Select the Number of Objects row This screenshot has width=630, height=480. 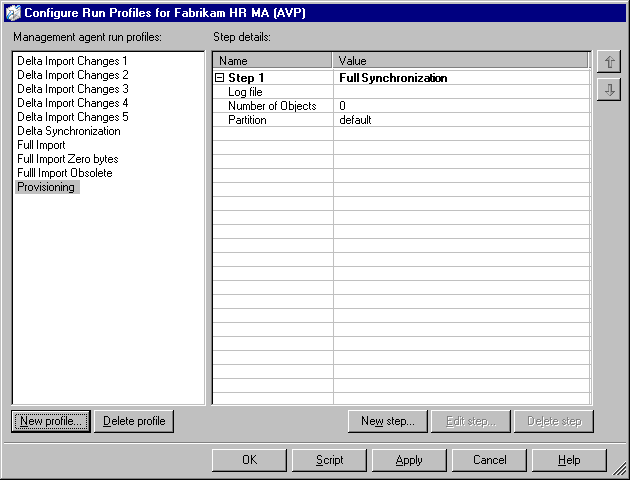click(401, 106)
